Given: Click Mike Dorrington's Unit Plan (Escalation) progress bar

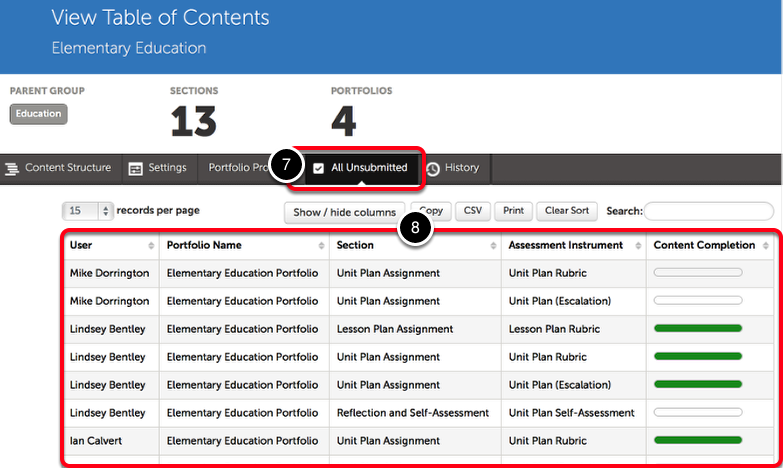Looking at the screenshot, I should tap(698, 301).
